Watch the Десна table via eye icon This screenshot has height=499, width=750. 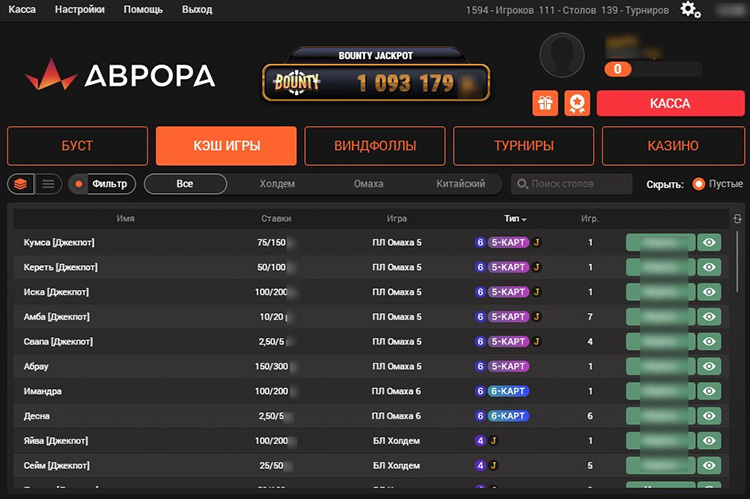coord(709,416)
